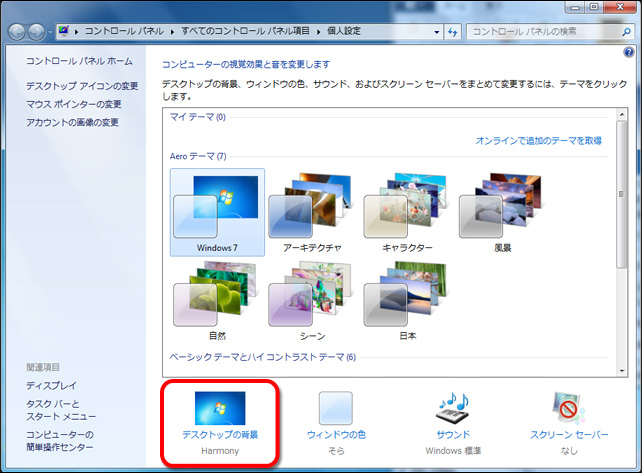Screen dimensions: 642x473
Task: Open ウィンドウの色 window color icon
Action: (335, 410)
